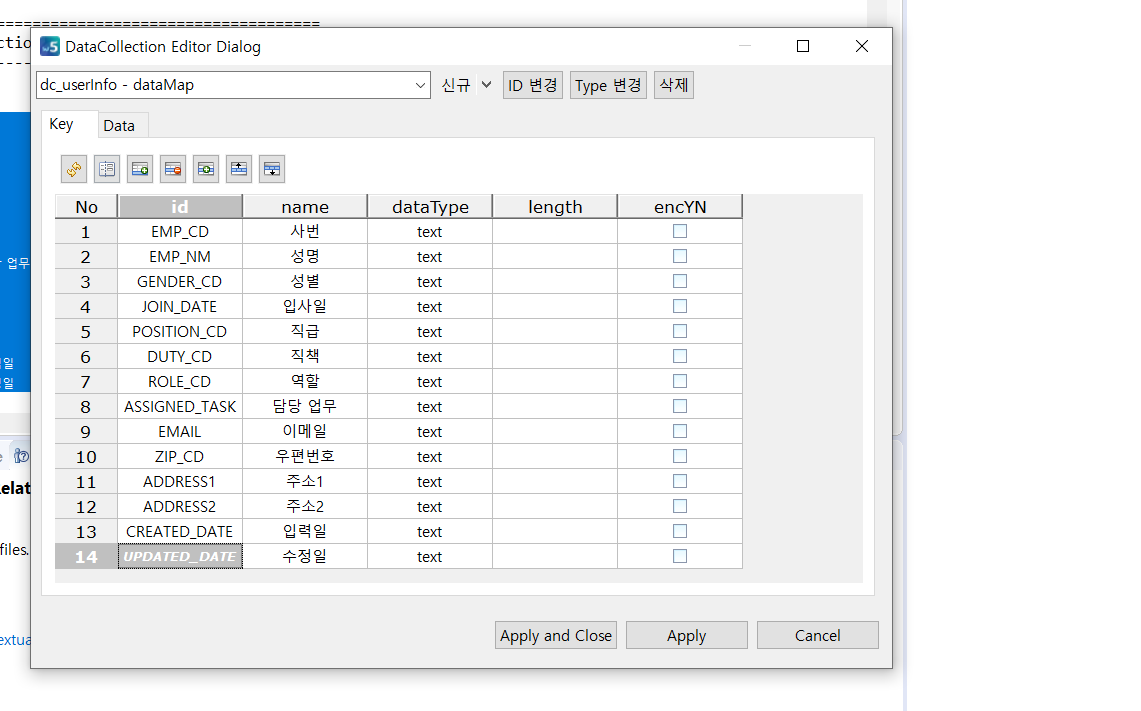The height and width of the screenshot is (711, 1141).
Task: Toggle encYN for the GENDER_CD row
Action: tap(680, 281)
